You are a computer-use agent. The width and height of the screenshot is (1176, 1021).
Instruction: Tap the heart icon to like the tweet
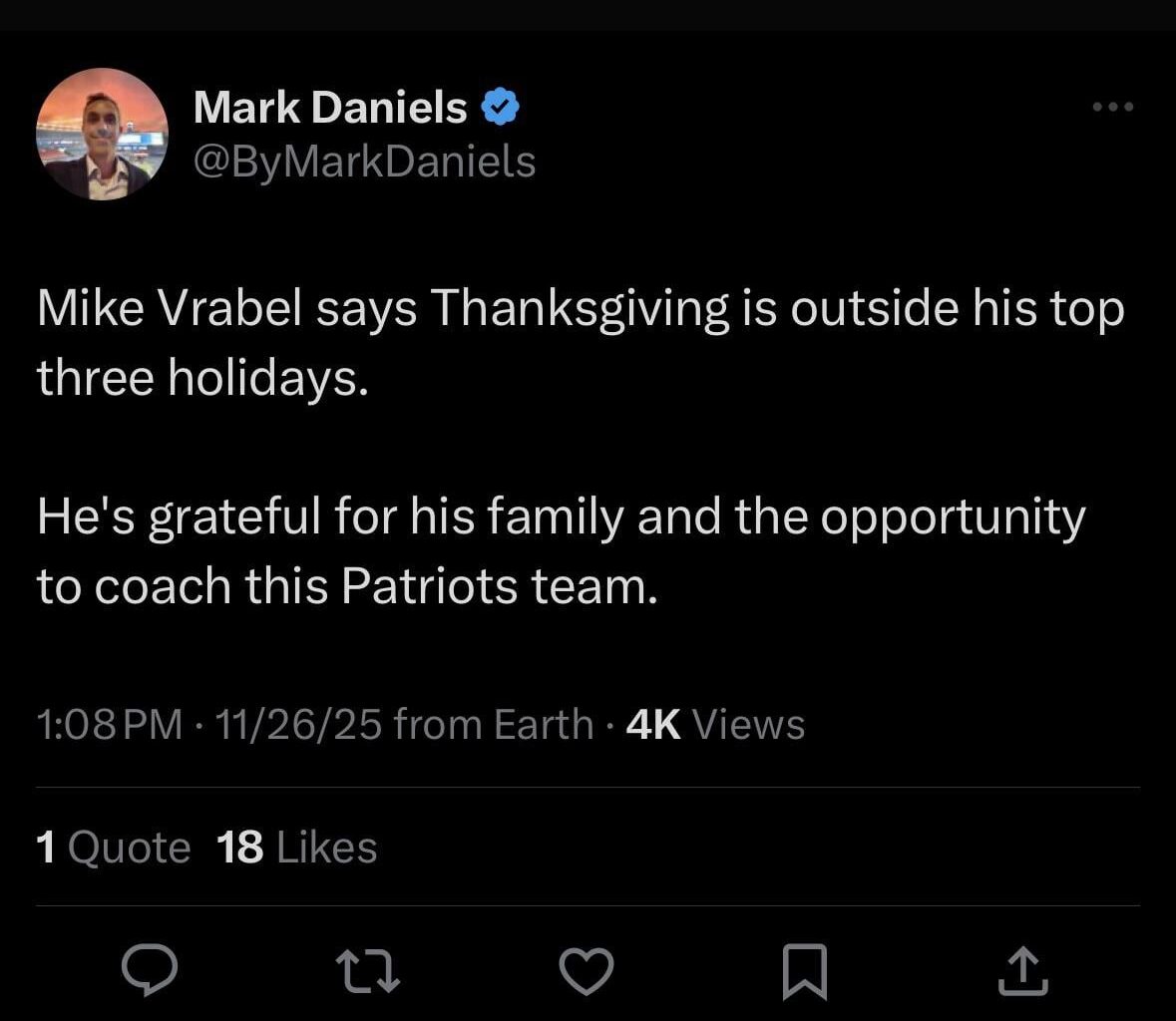click(x=587, y=966)
